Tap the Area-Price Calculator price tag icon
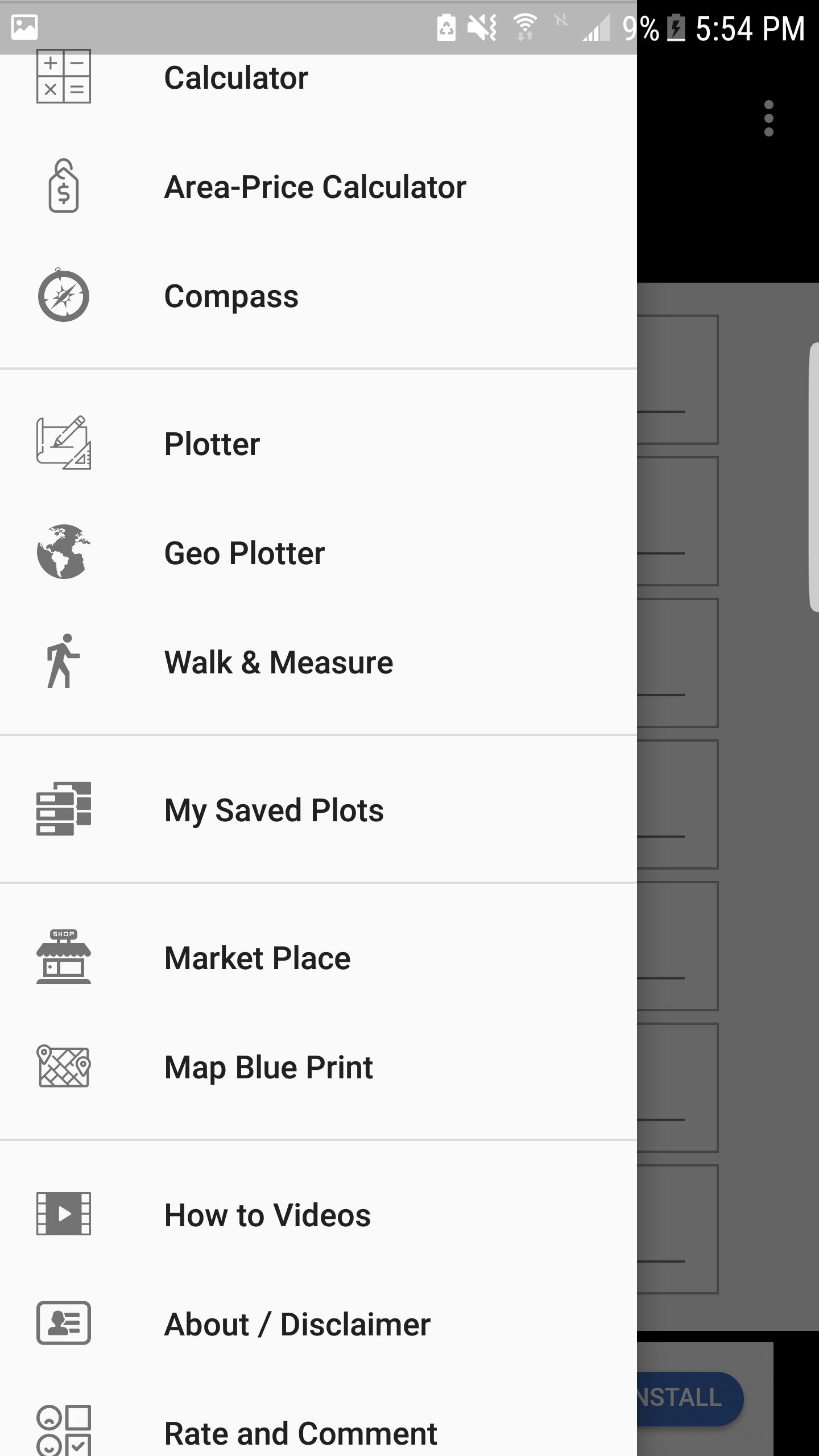 point(64,187)
